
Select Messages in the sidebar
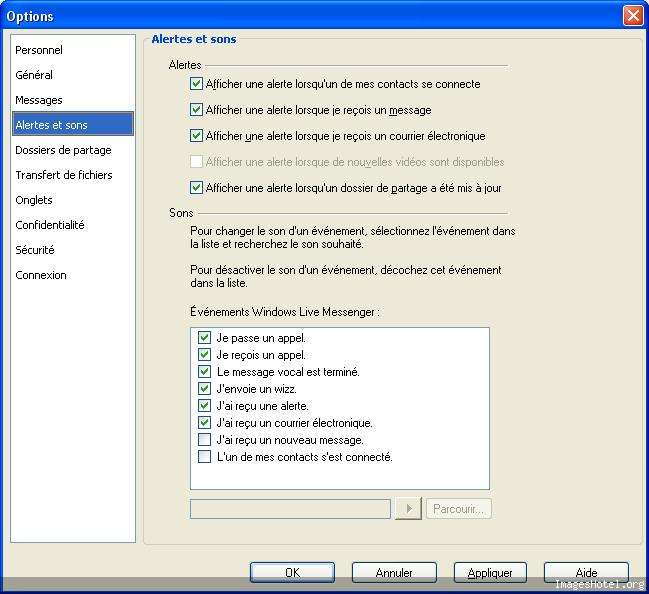click(39, 100)
